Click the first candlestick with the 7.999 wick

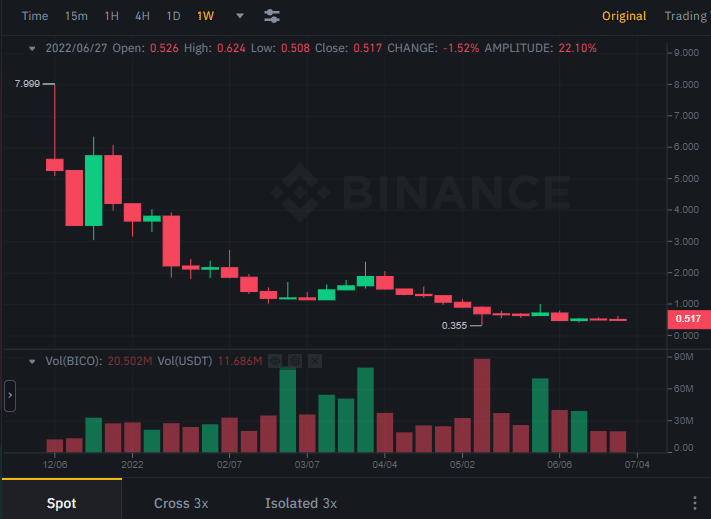[55, 165]
